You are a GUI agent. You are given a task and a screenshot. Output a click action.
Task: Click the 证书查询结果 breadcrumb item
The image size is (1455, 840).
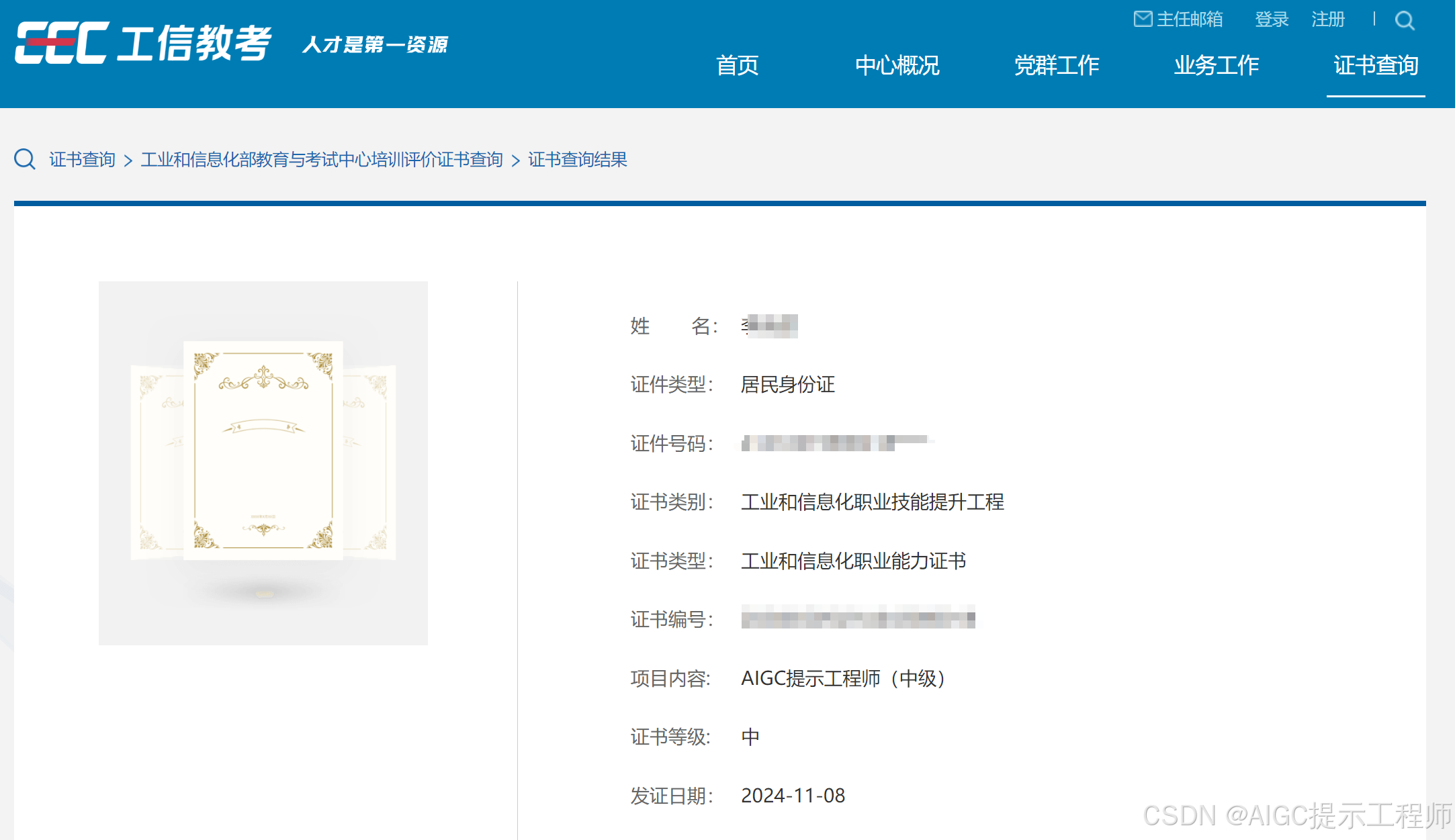(x=578, y=160)
